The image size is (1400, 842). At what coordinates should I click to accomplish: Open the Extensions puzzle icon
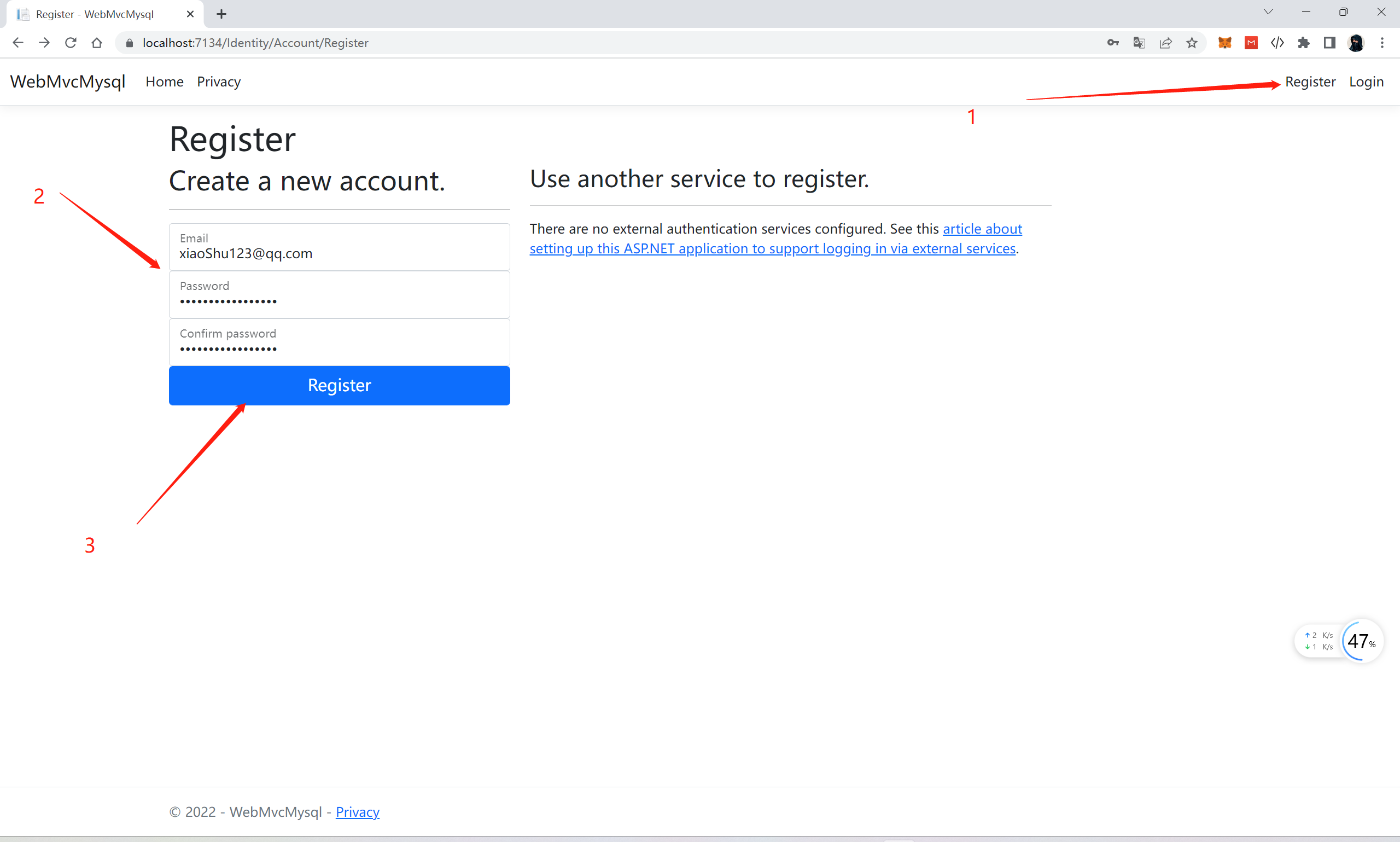(1303, 43)
